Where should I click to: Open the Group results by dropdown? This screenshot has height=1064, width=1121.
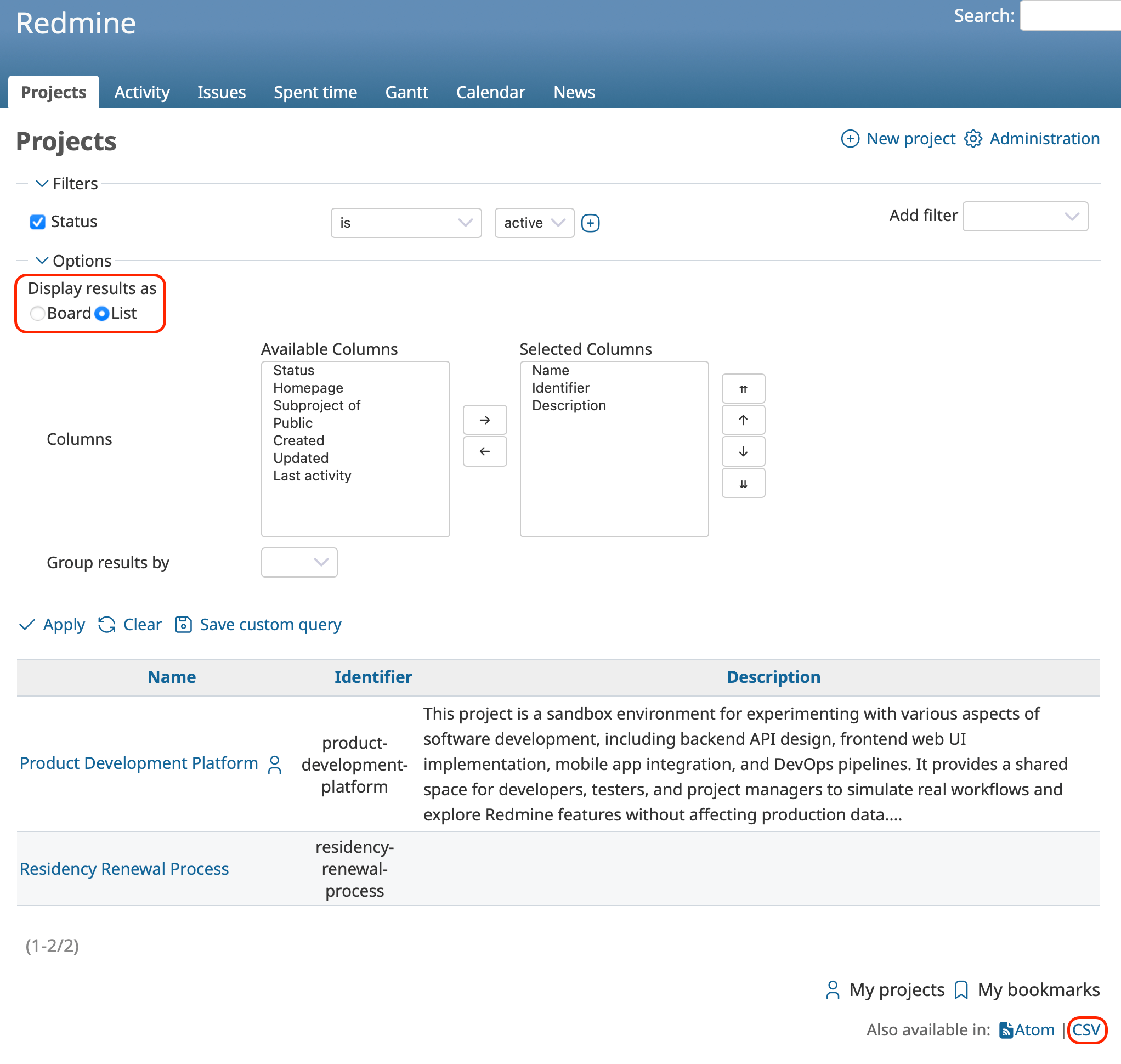pyautogui.click(x=299, y=562)
